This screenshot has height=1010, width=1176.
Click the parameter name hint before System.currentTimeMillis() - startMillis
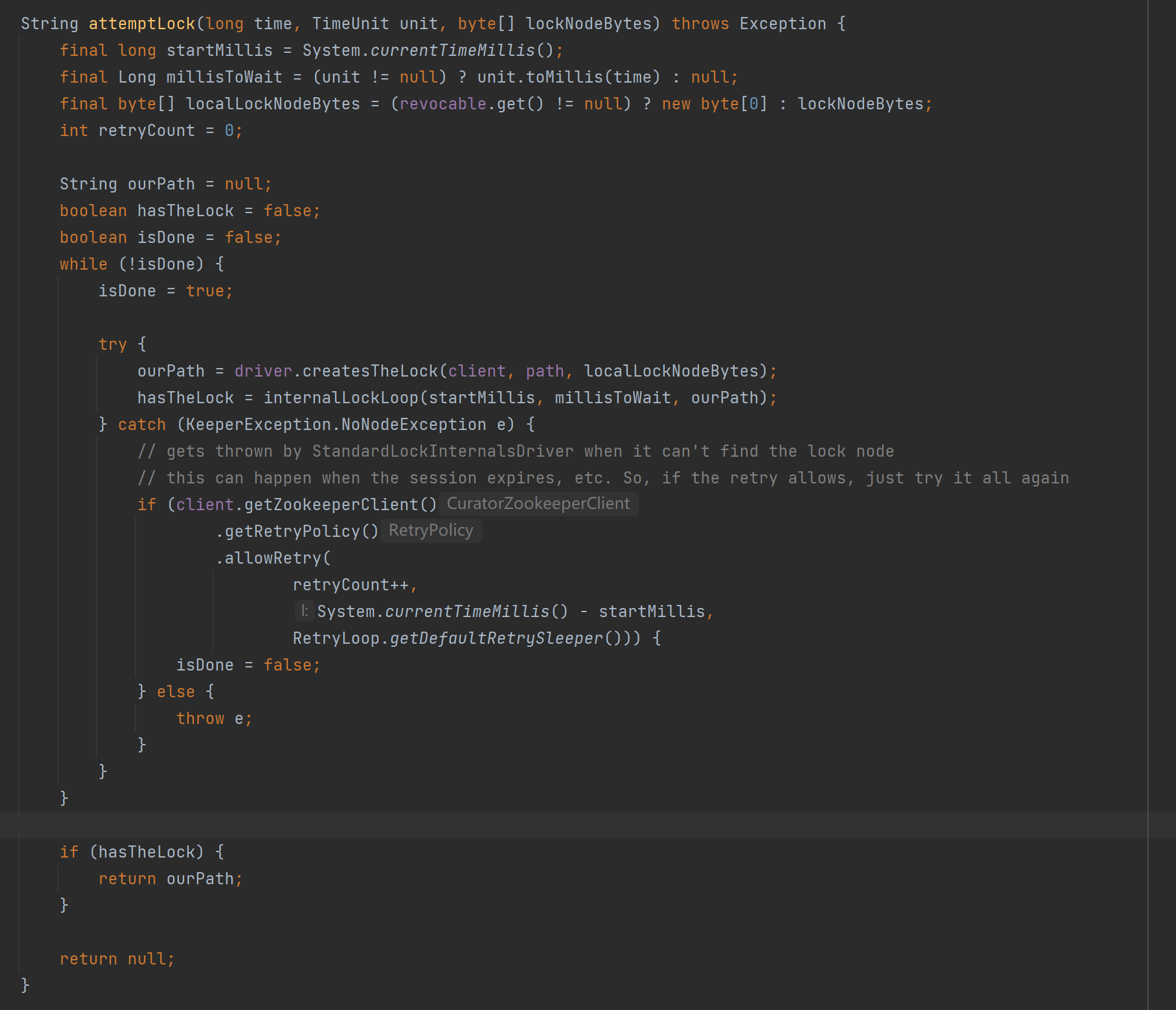pos(305,610)
